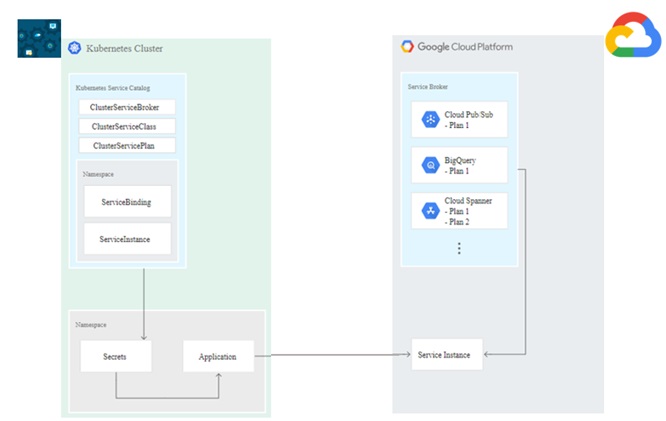Click the Cloud Spanner plans text
The width and height of the screenshot is (666, 421).
click(468, 211)
